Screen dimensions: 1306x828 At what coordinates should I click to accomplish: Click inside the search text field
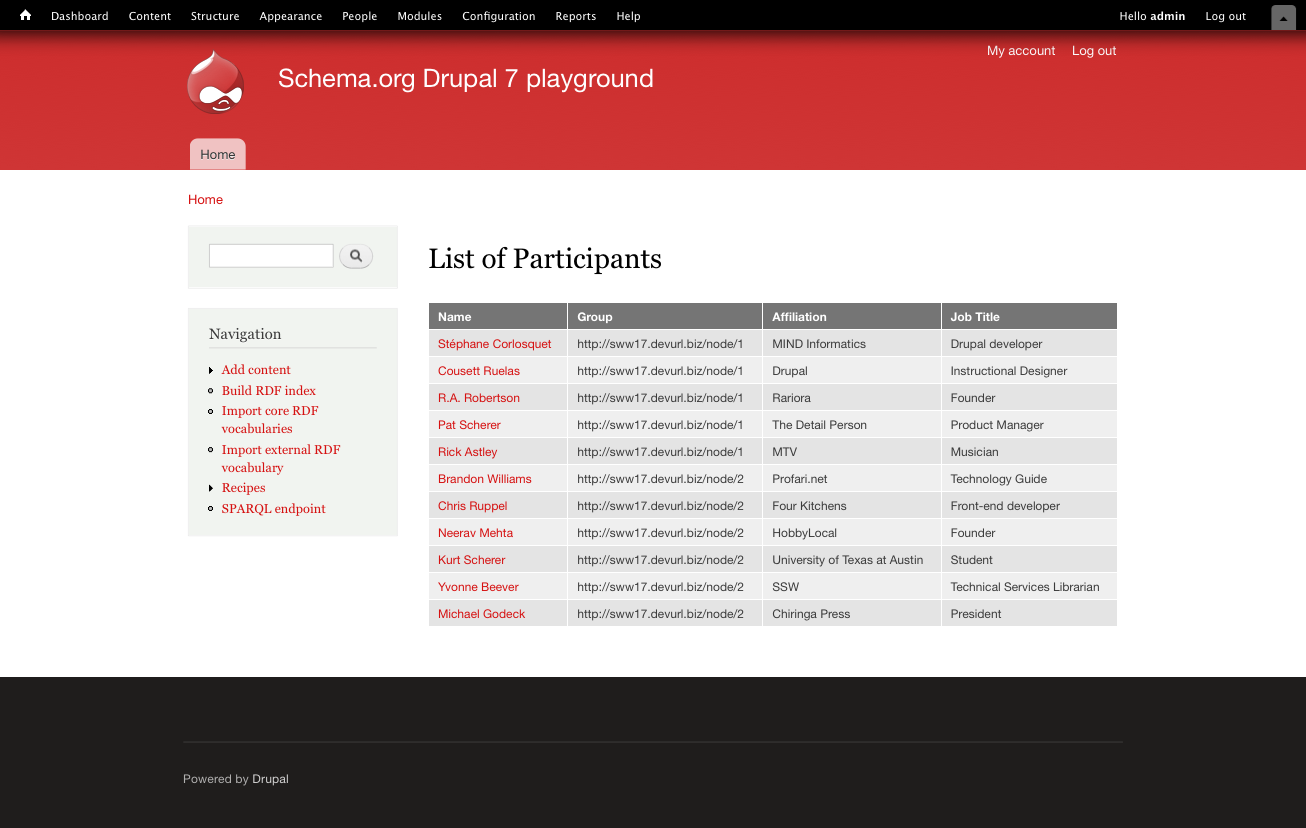pyautogui.click(x=270, y=256)
